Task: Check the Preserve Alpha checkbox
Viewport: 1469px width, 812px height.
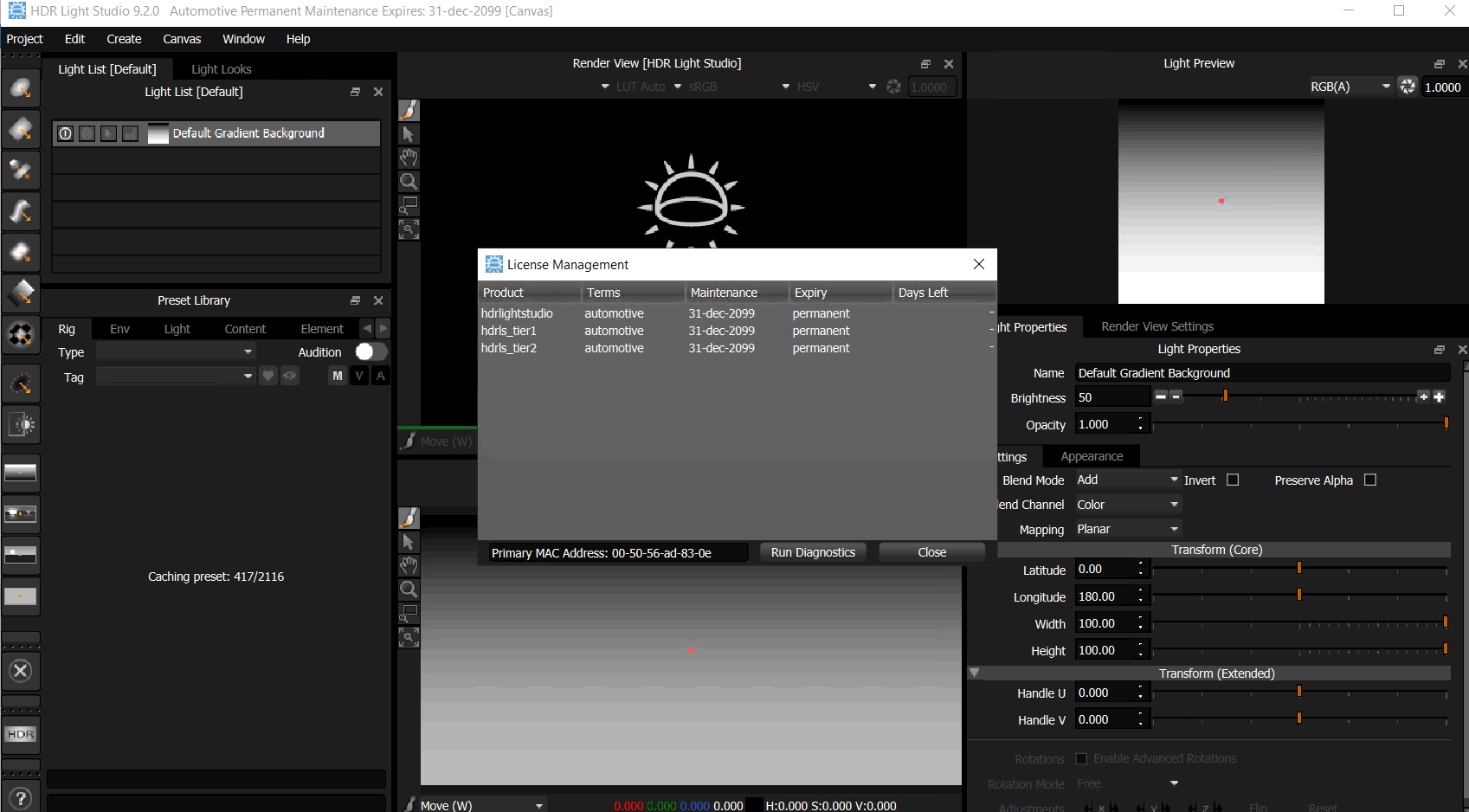Action: click(x=1369, y=480)
